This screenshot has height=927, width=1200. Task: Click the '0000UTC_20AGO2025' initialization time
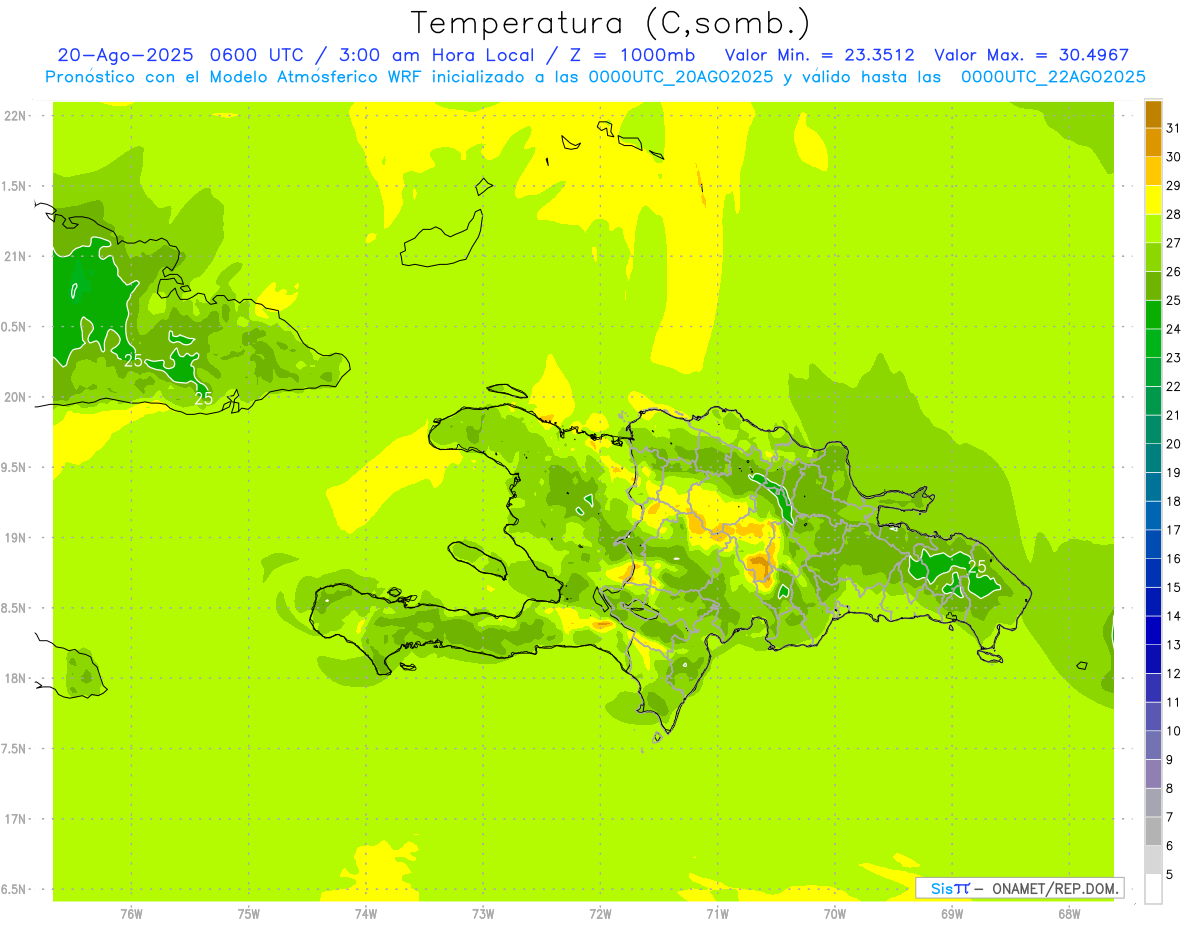tap(681, 77)
